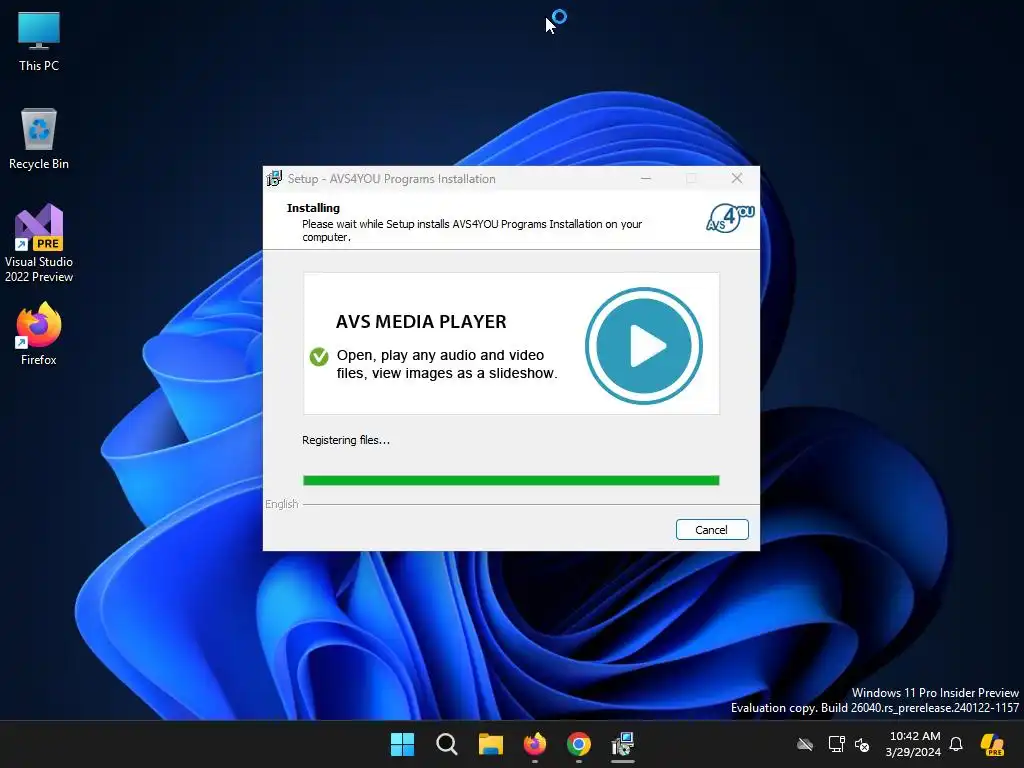Click the AVS4YOU logo in the installer header
This screenshot has width=1024, height=768.
coord(730,218)
